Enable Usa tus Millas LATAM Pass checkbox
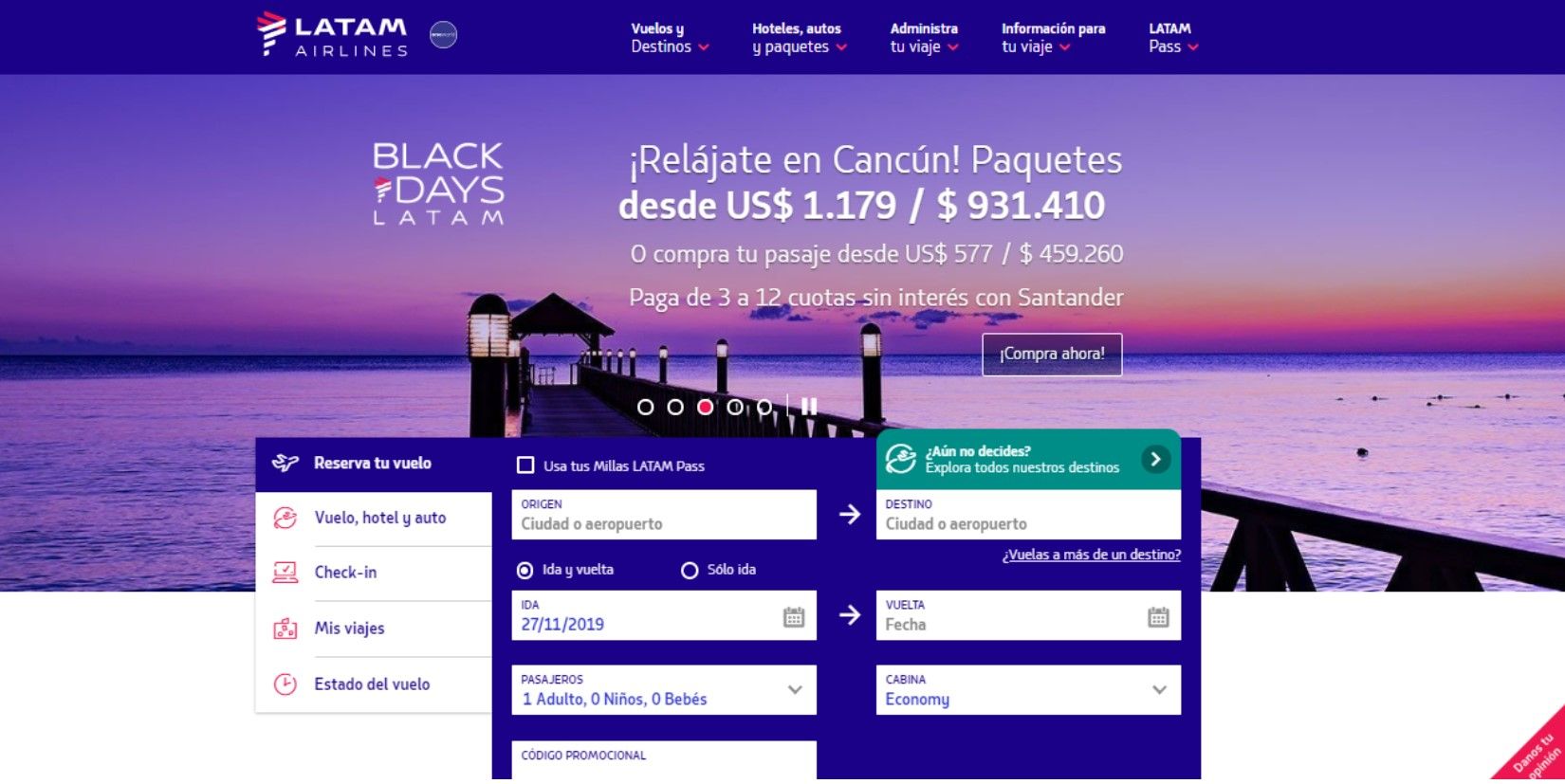 coord(525,465)
